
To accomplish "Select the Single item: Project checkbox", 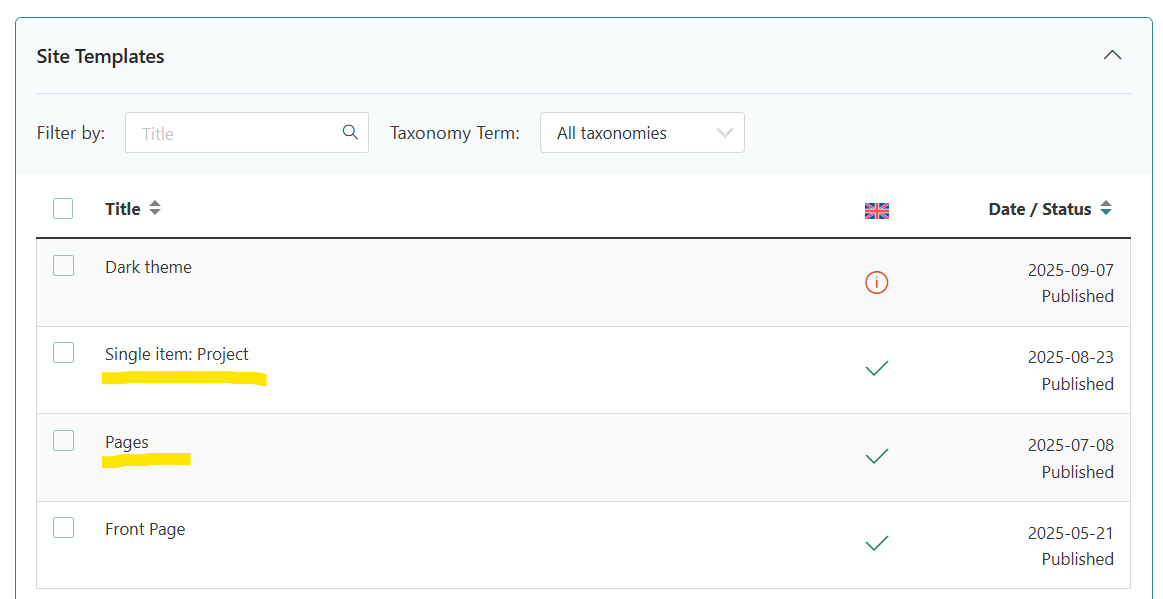I will click(x=63, y=352).
